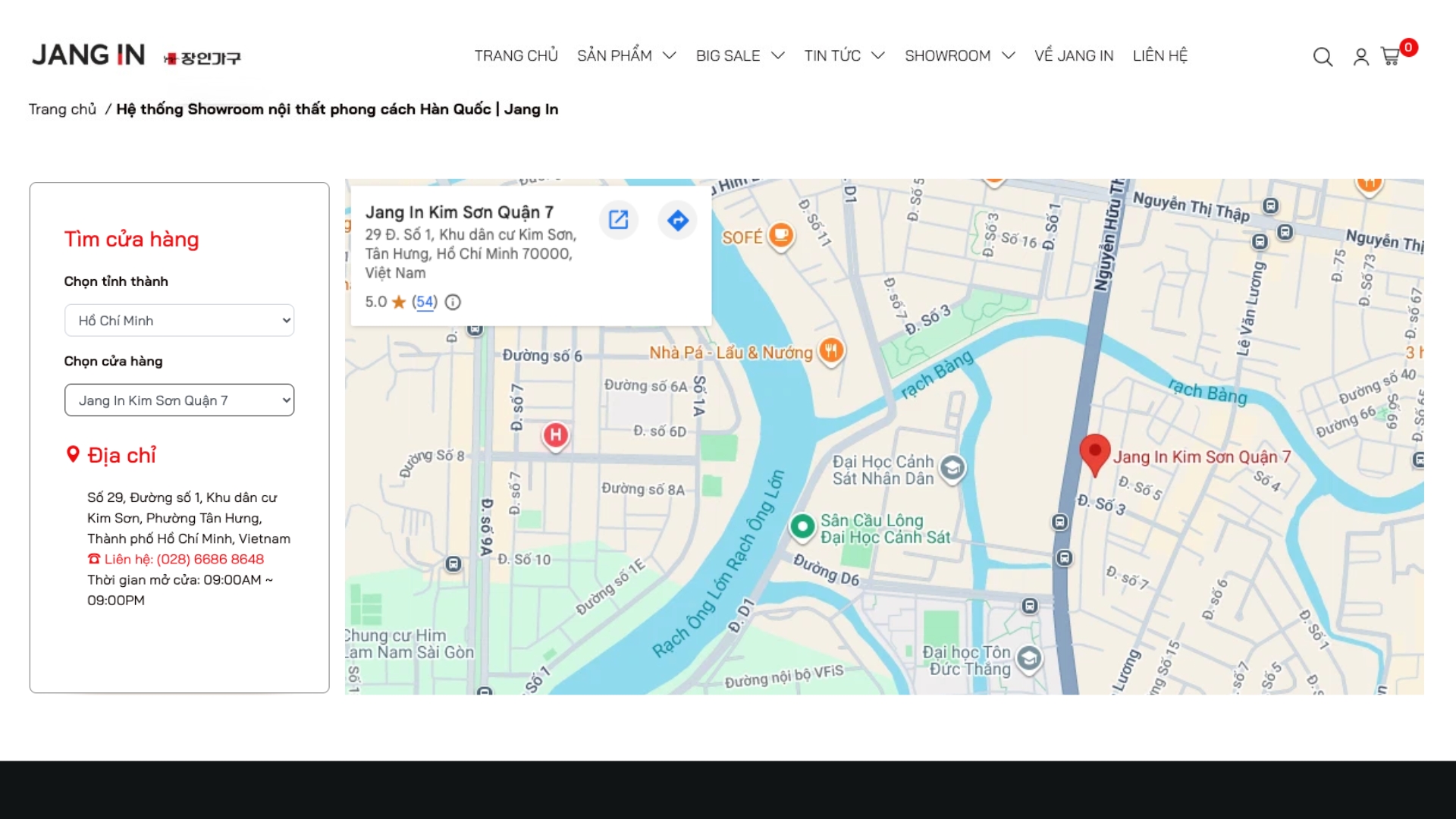Expand the SHOWROOM menu chevron

(1009, 55)
